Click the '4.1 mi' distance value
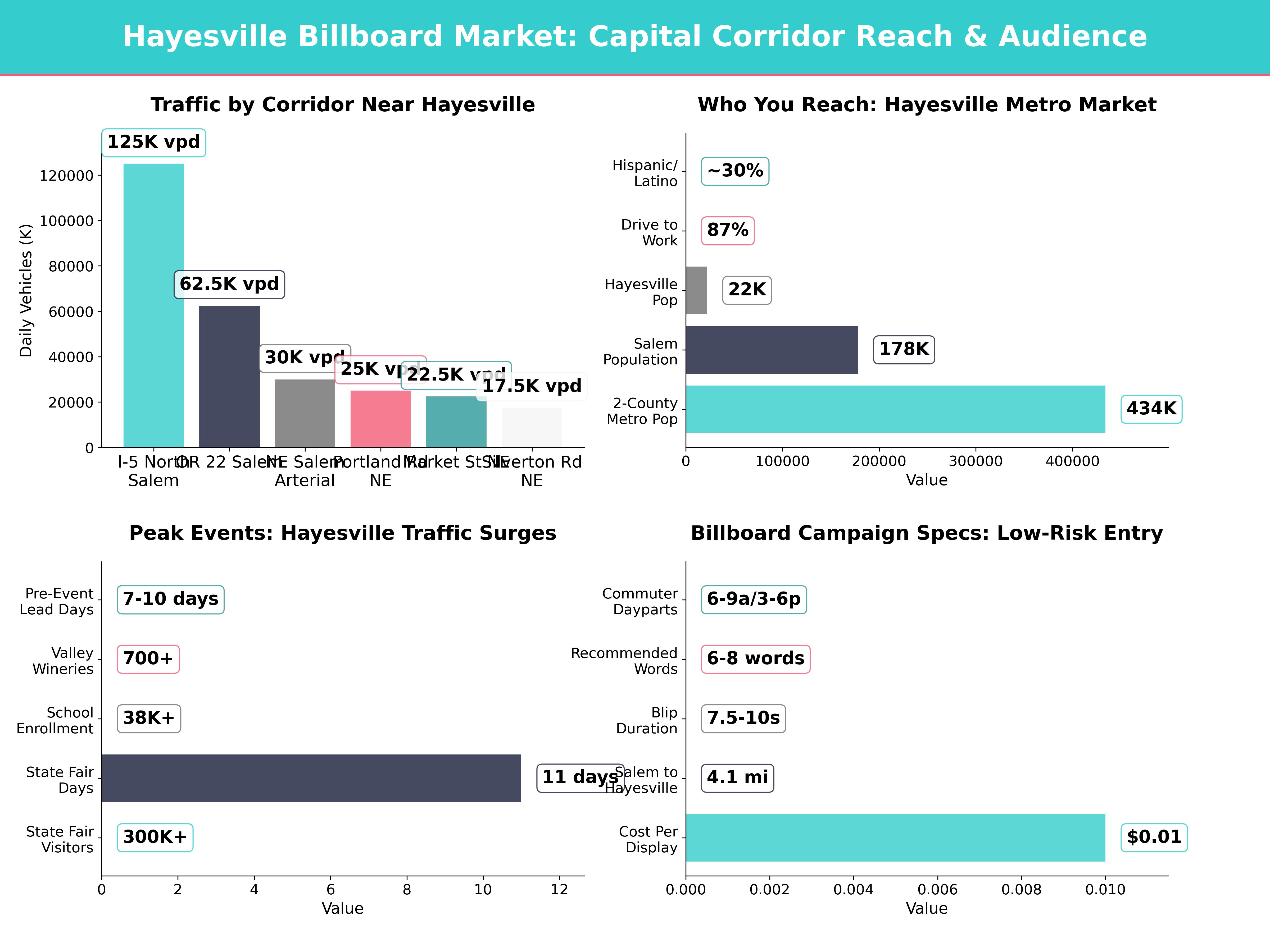 pos(737,778)
